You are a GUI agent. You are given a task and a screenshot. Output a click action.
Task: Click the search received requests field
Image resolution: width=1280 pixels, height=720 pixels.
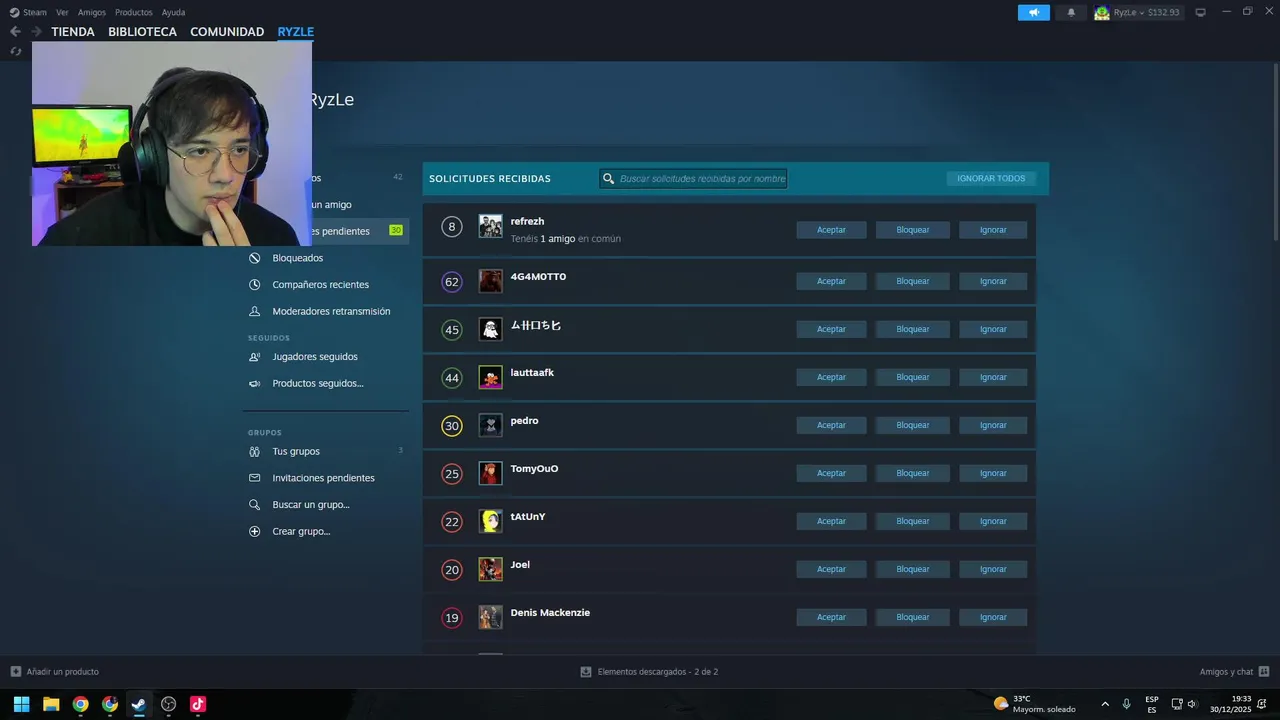coord(693,179)
